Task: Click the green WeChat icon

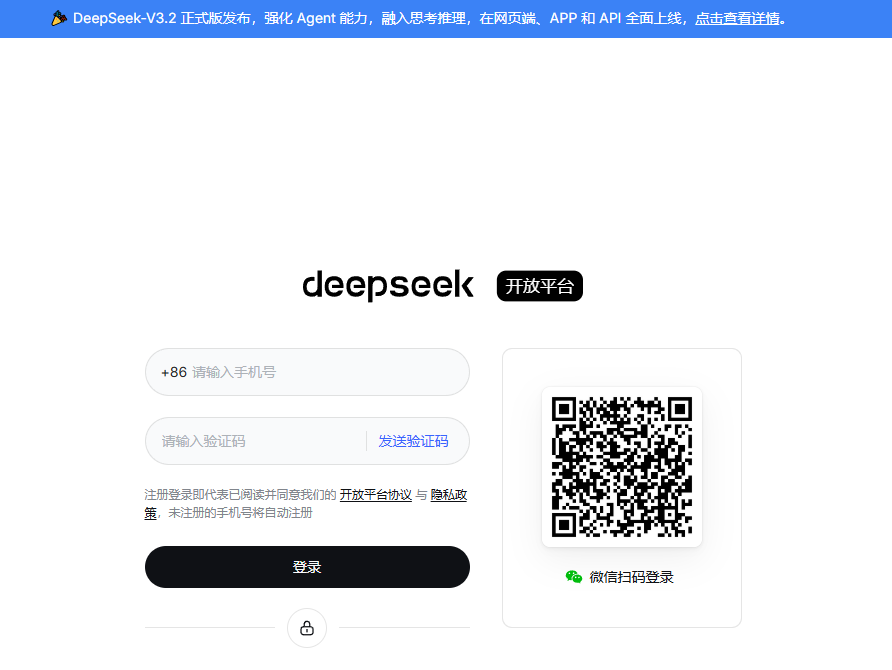Action: 574,577
